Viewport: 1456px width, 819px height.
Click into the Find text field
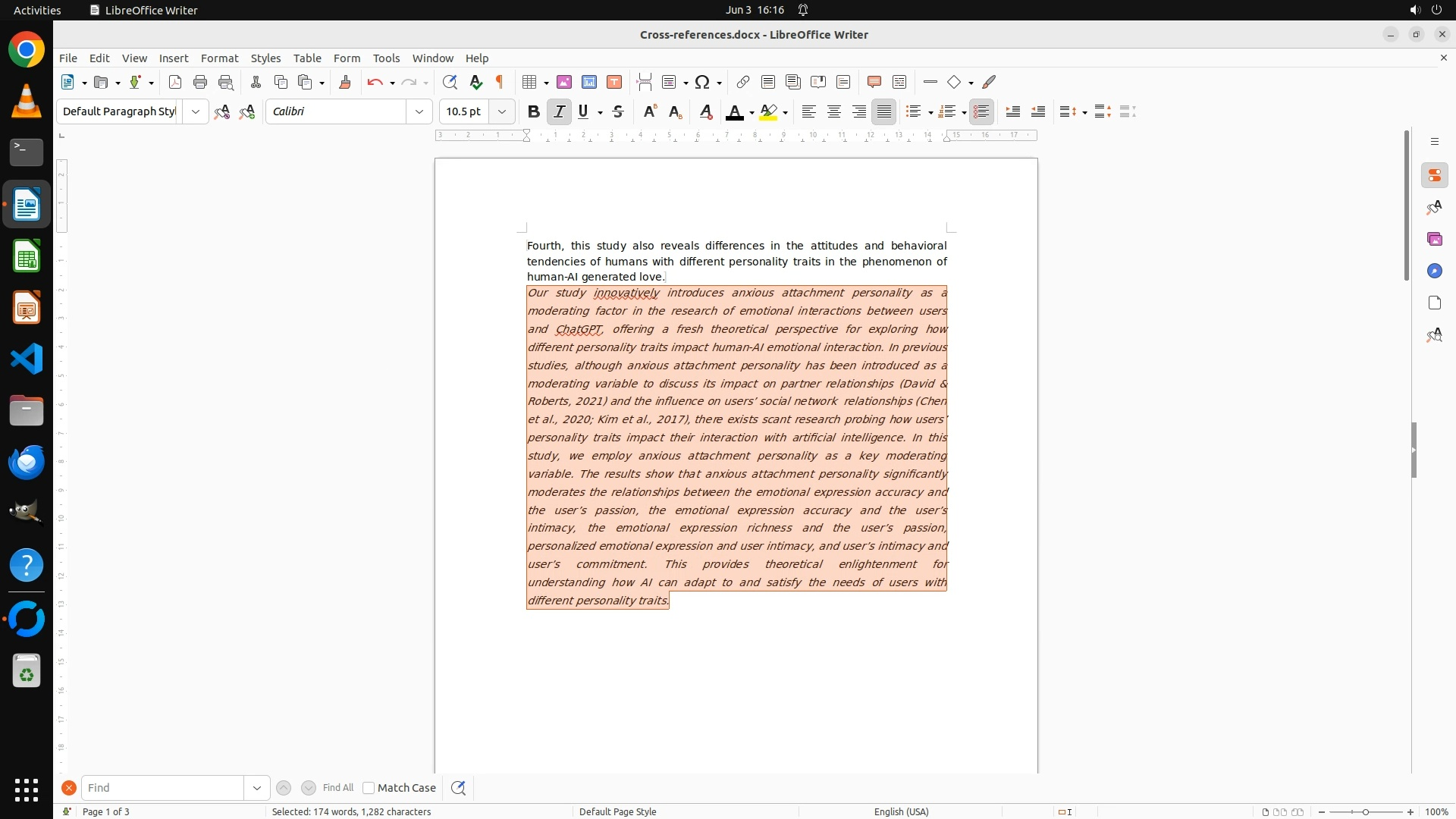162,788
